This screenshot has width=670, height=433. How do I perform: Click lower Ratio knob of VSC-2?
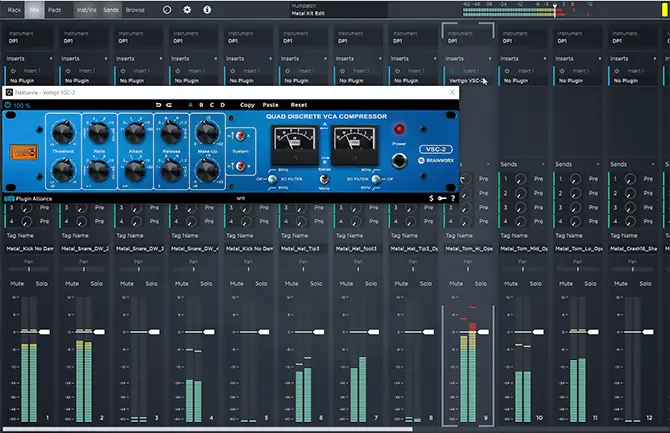click(99, 171)
